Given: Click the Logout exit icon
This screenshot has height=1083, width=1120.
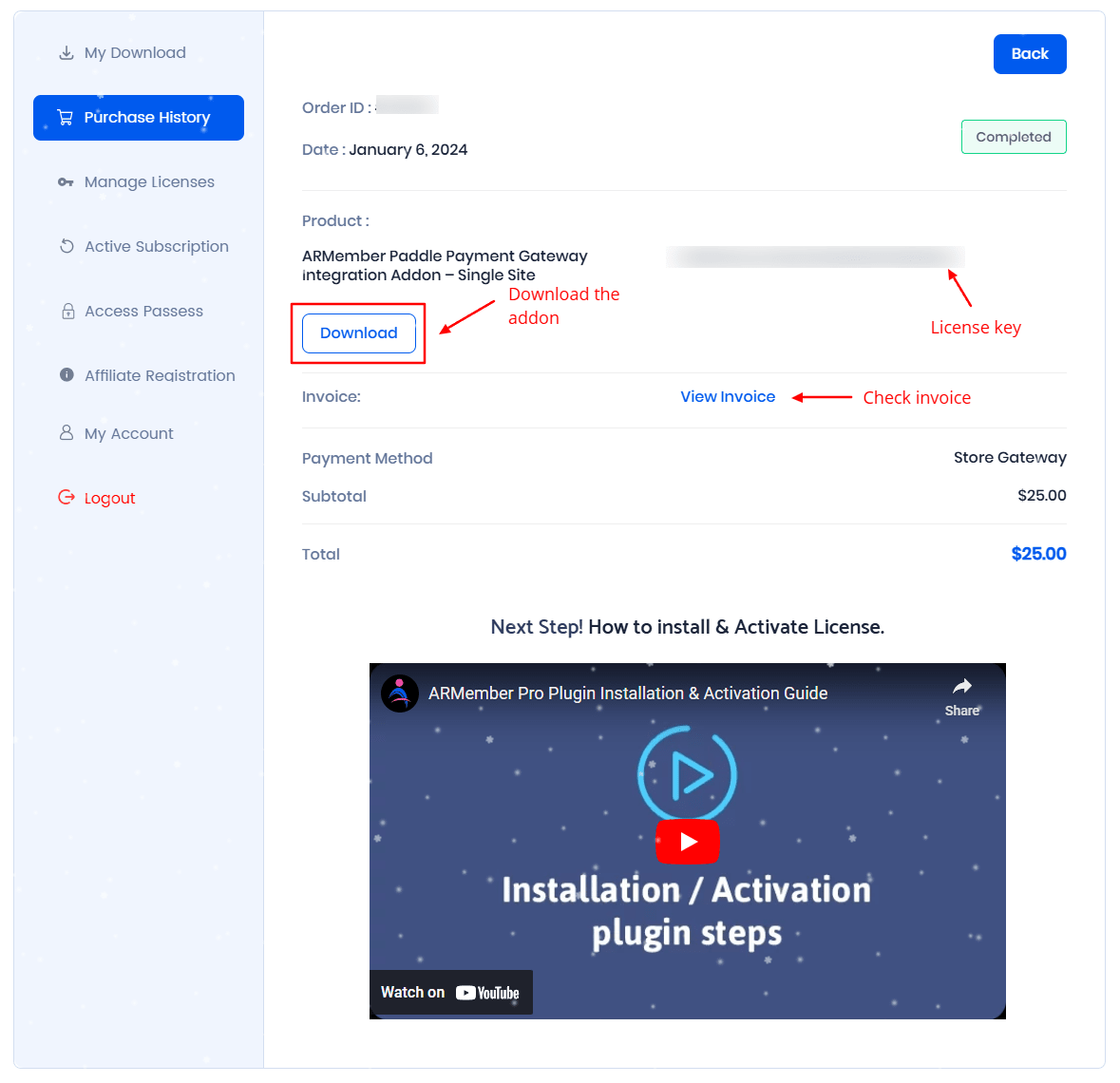Looking at the screenshot, I should click(66, 497).
